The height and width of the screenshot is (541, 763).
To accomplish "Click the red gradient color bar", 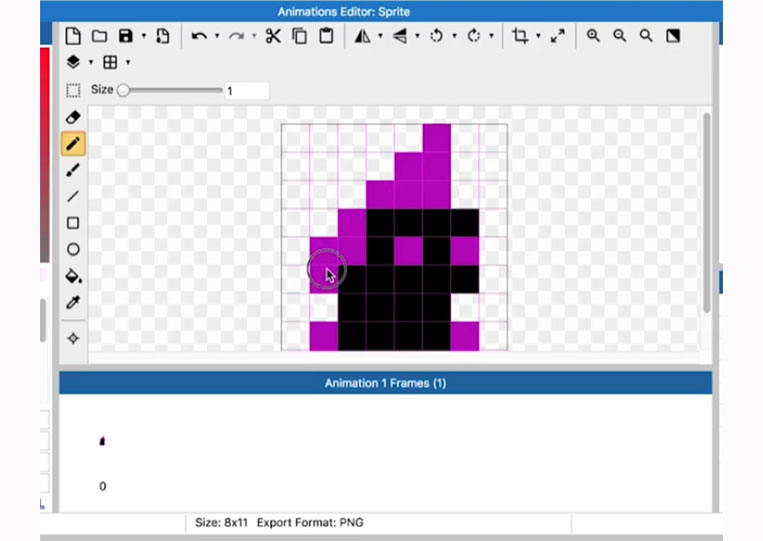I will pyautogui.click(x=45, y=155).
